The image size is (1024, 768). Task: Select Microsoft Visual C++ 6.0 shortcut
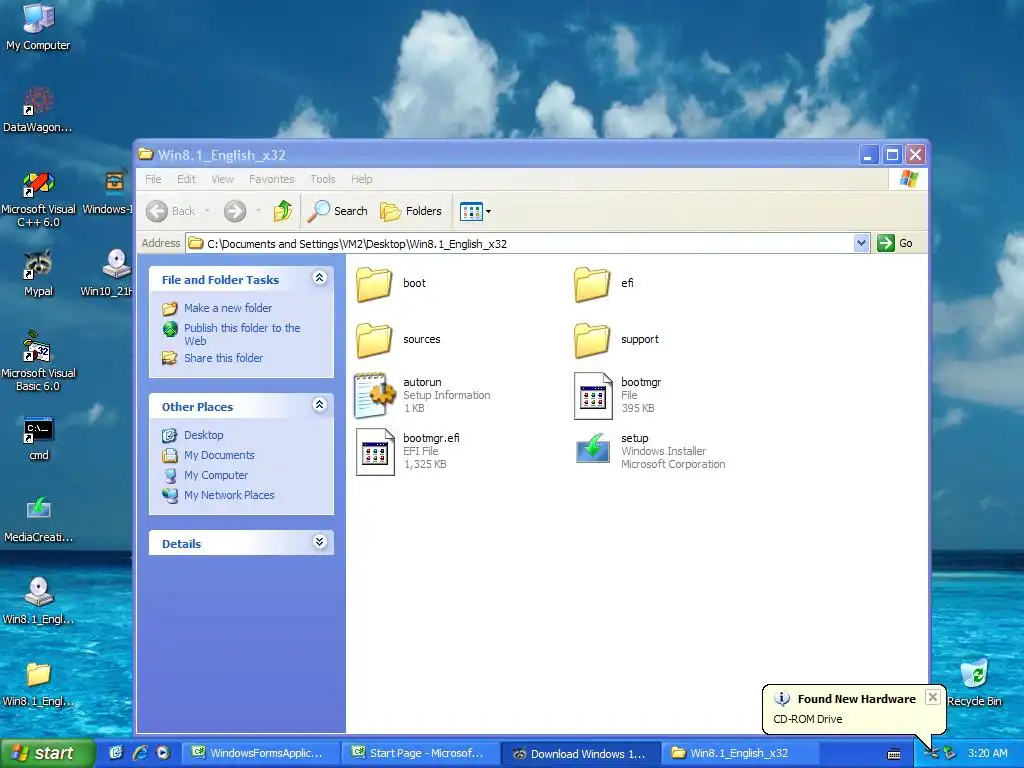pos(39,199)
